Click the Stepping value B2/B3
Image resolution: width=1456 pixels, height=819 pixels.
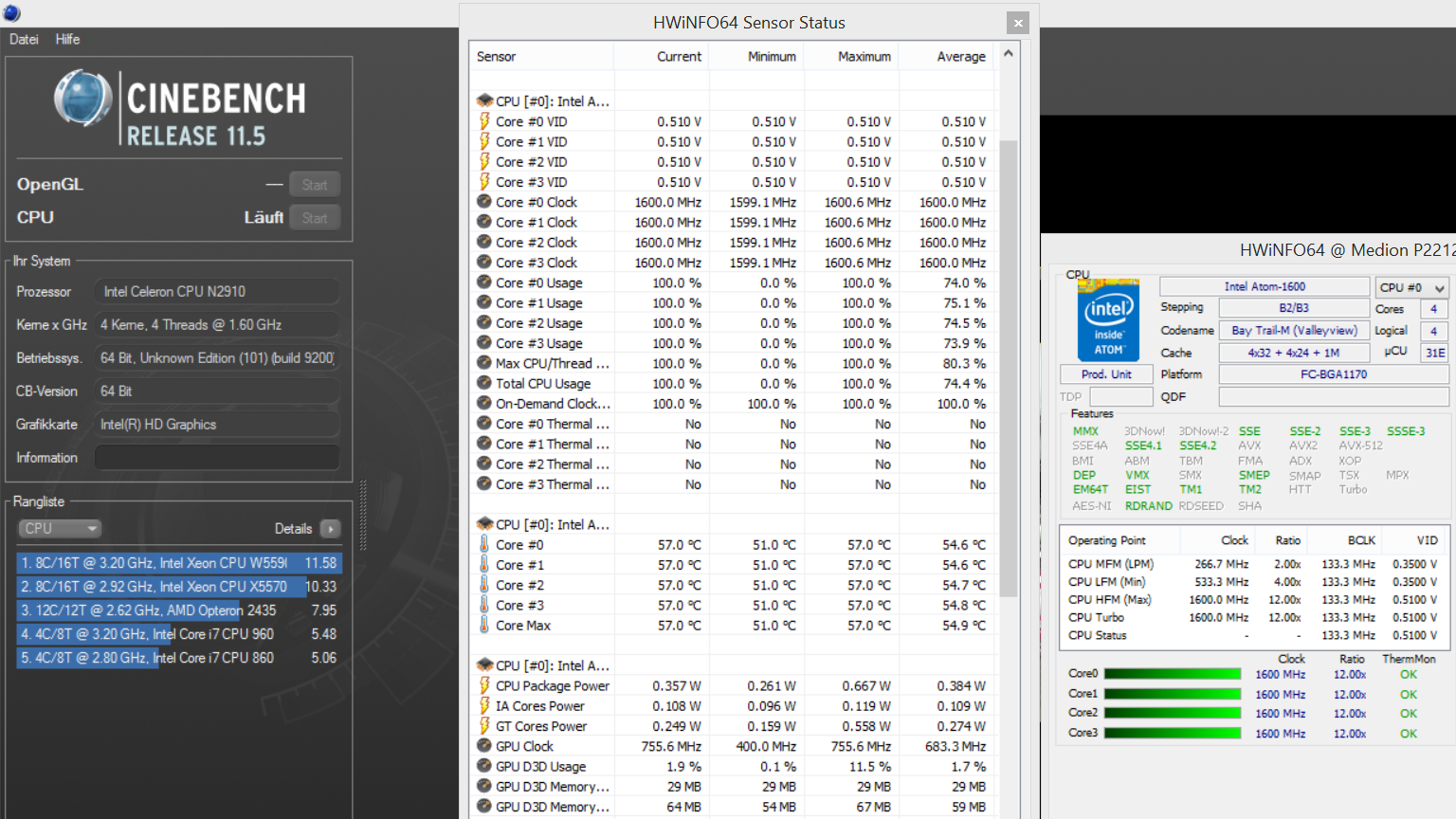[x=1294, y=308]
